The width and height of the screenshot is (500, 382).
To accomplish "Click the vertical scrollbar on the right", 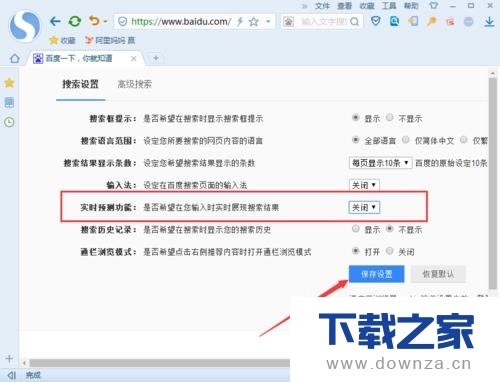I will coord(492,183).
